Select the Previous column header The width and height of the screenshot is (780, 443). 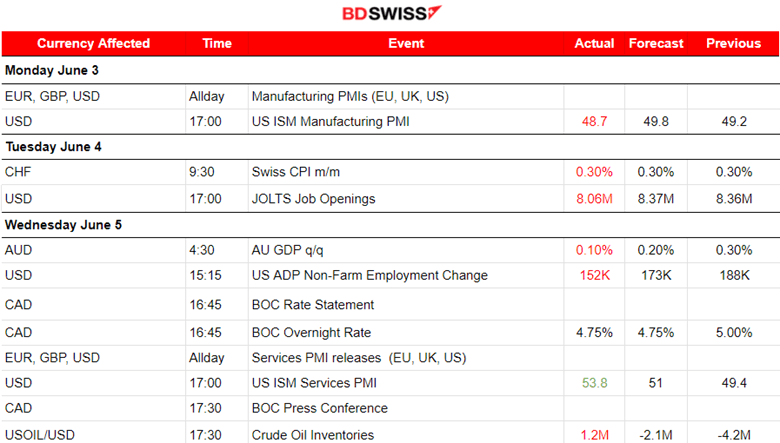[734, 44]
